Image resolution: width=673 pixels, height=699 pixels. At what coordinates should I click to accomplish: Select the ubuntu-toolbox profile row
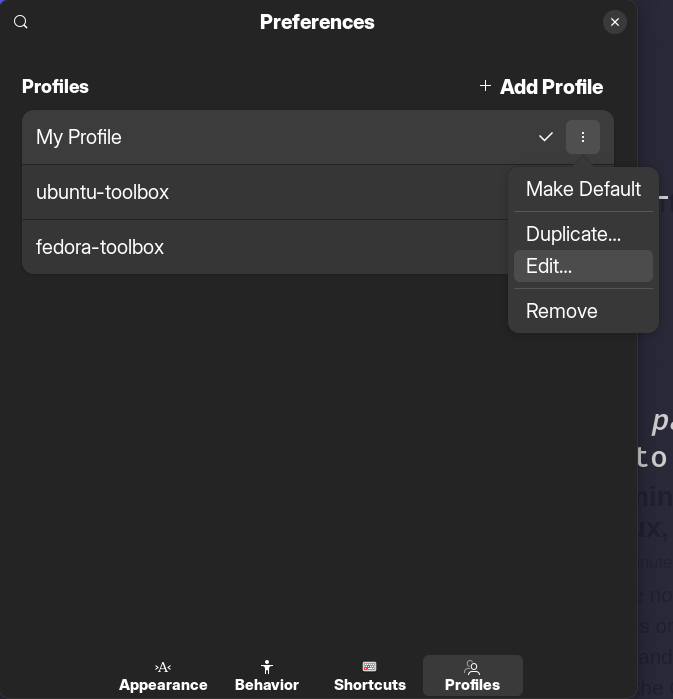265,192
